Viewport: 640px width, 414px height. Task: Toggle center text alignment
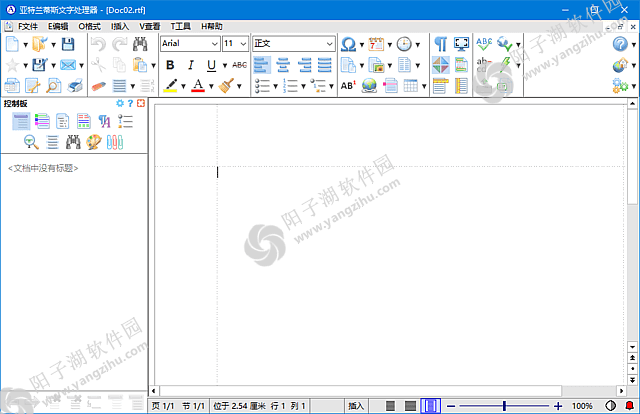click(x=283, y=65)
